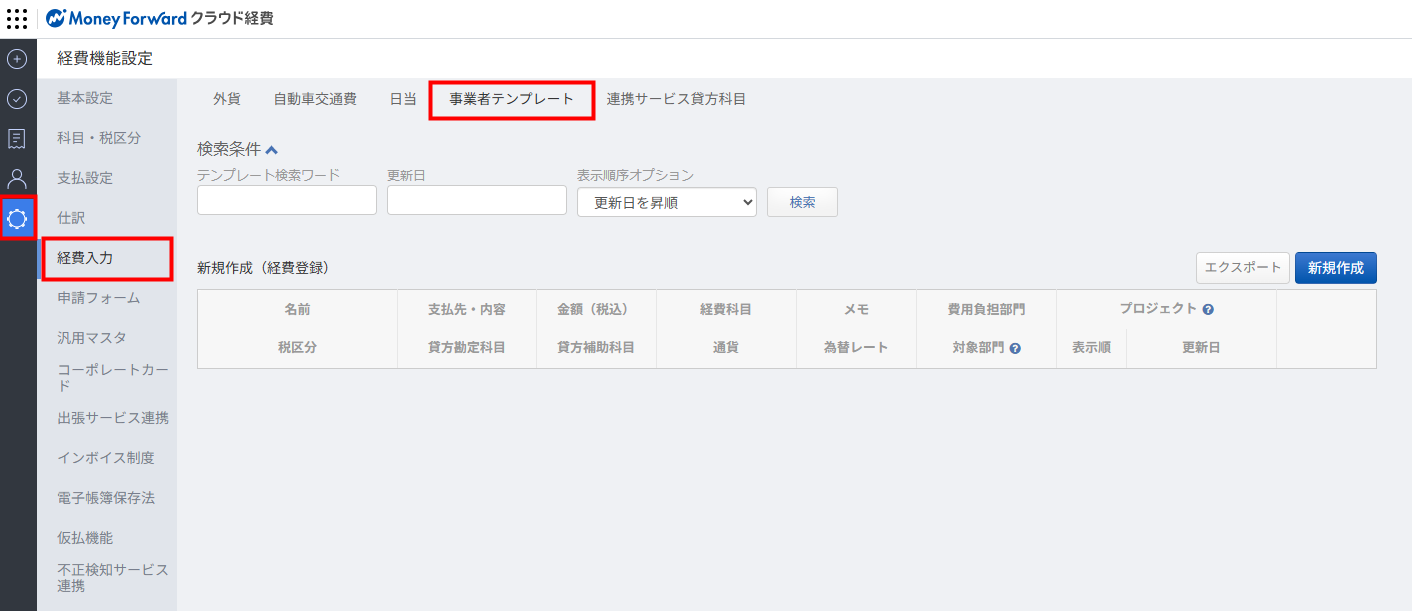1412x611 pixels.
Task: Open the app launcher grid icon
Action: (x=17, y=18)
